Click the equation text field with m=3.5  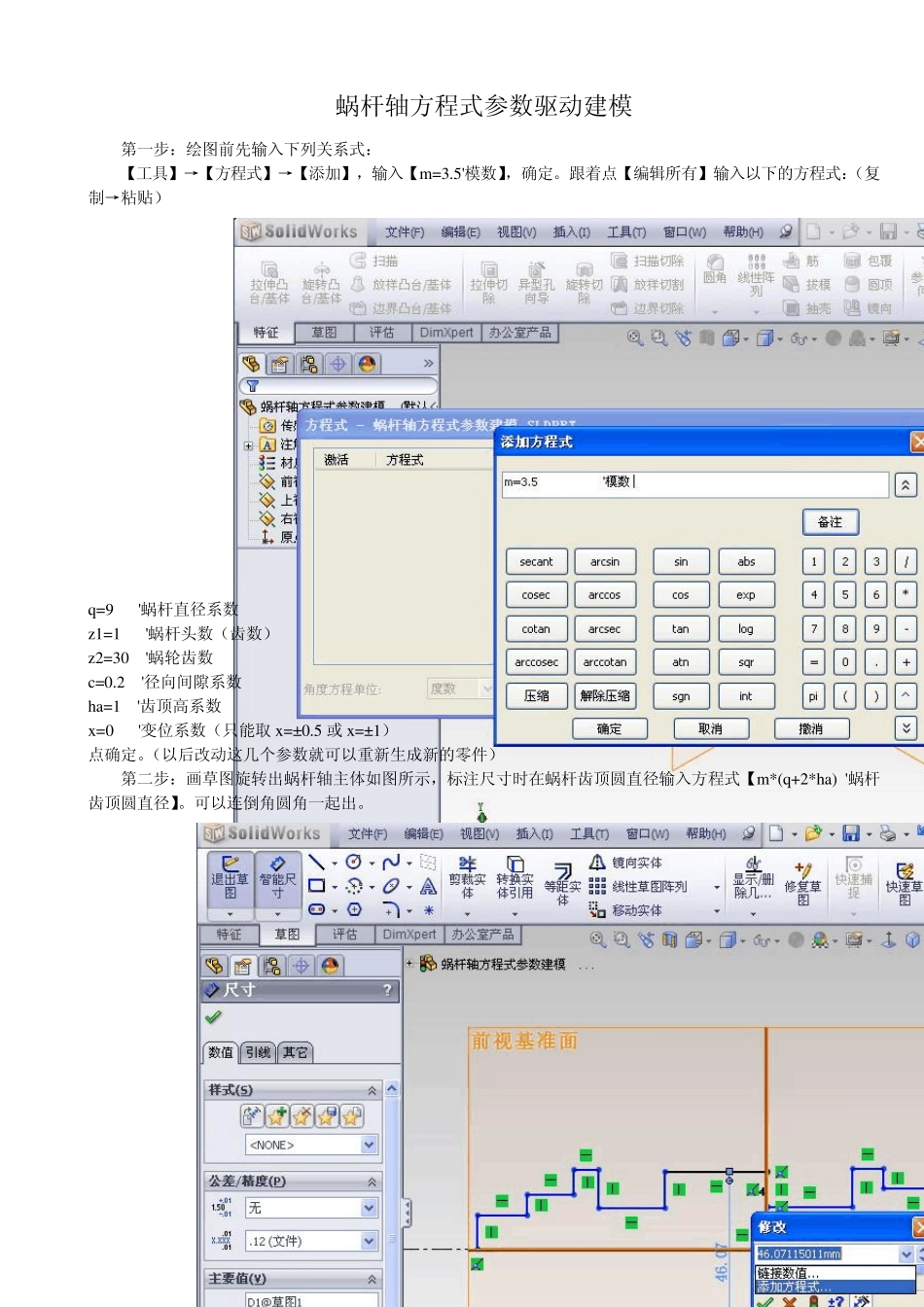pyautogui.click(x=694, y=484)
